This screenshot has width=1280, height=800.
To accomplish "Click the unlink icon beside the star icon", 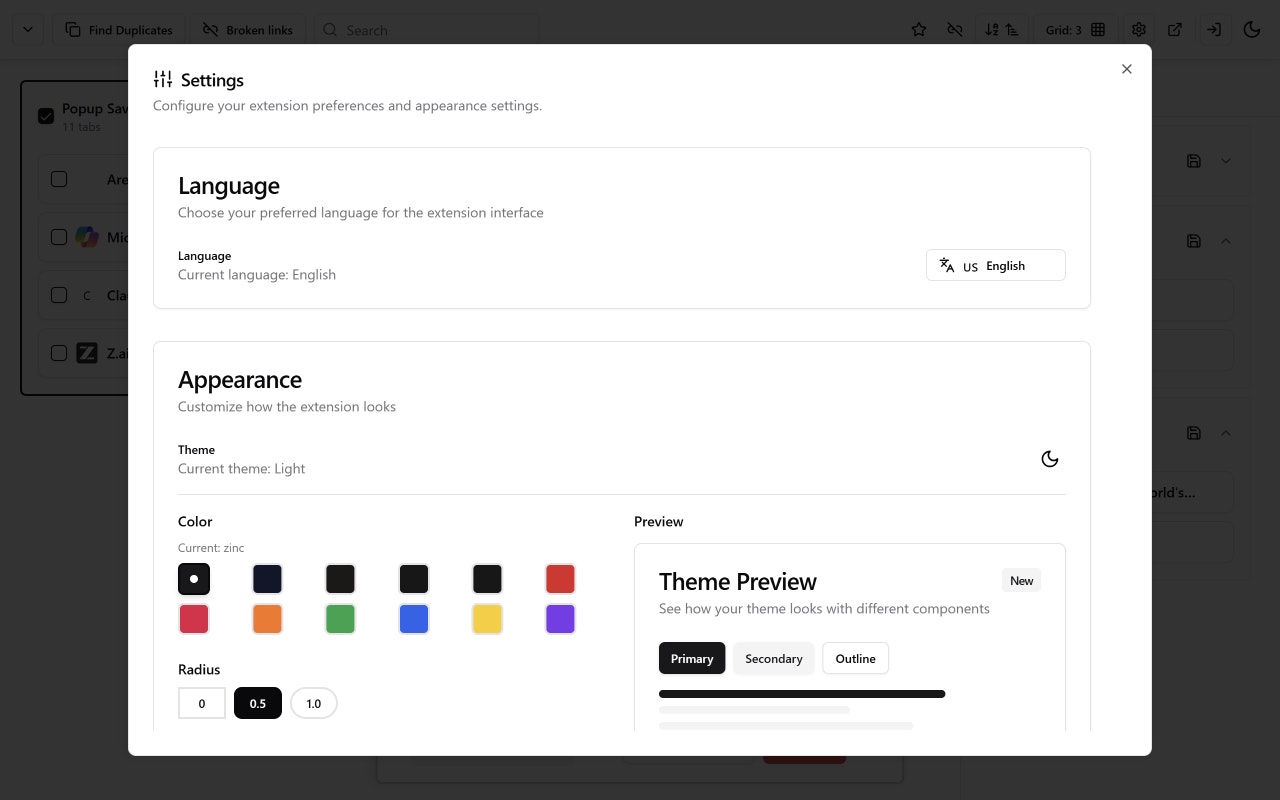I will 955,30.
